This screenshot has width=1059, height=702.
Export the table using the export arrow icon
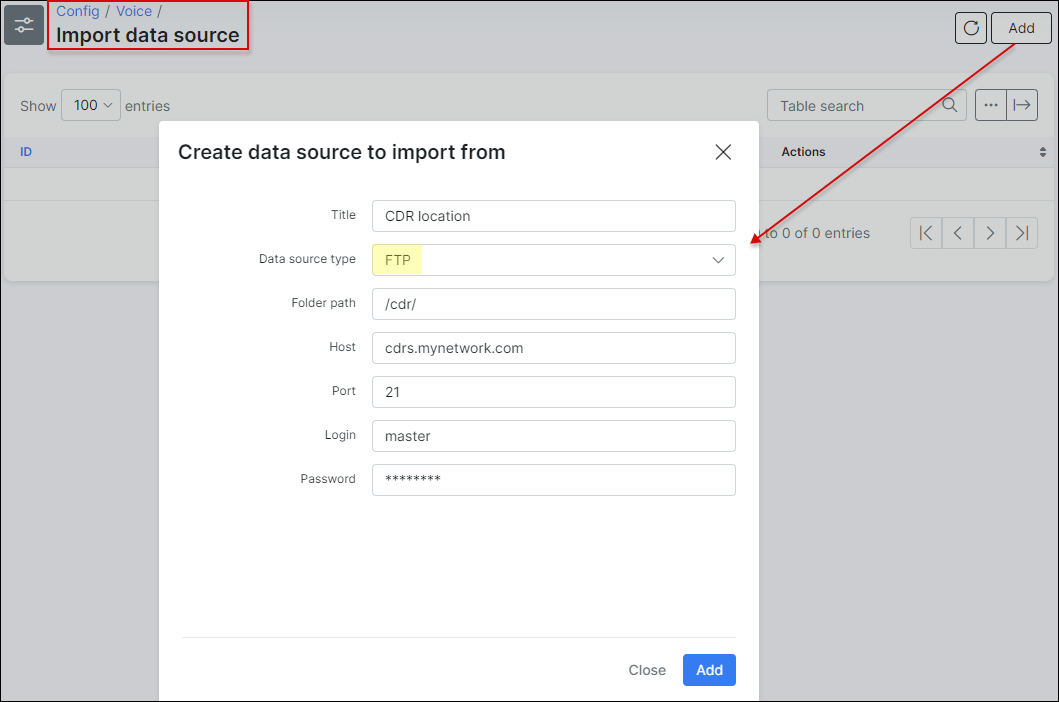(1022, 104)
